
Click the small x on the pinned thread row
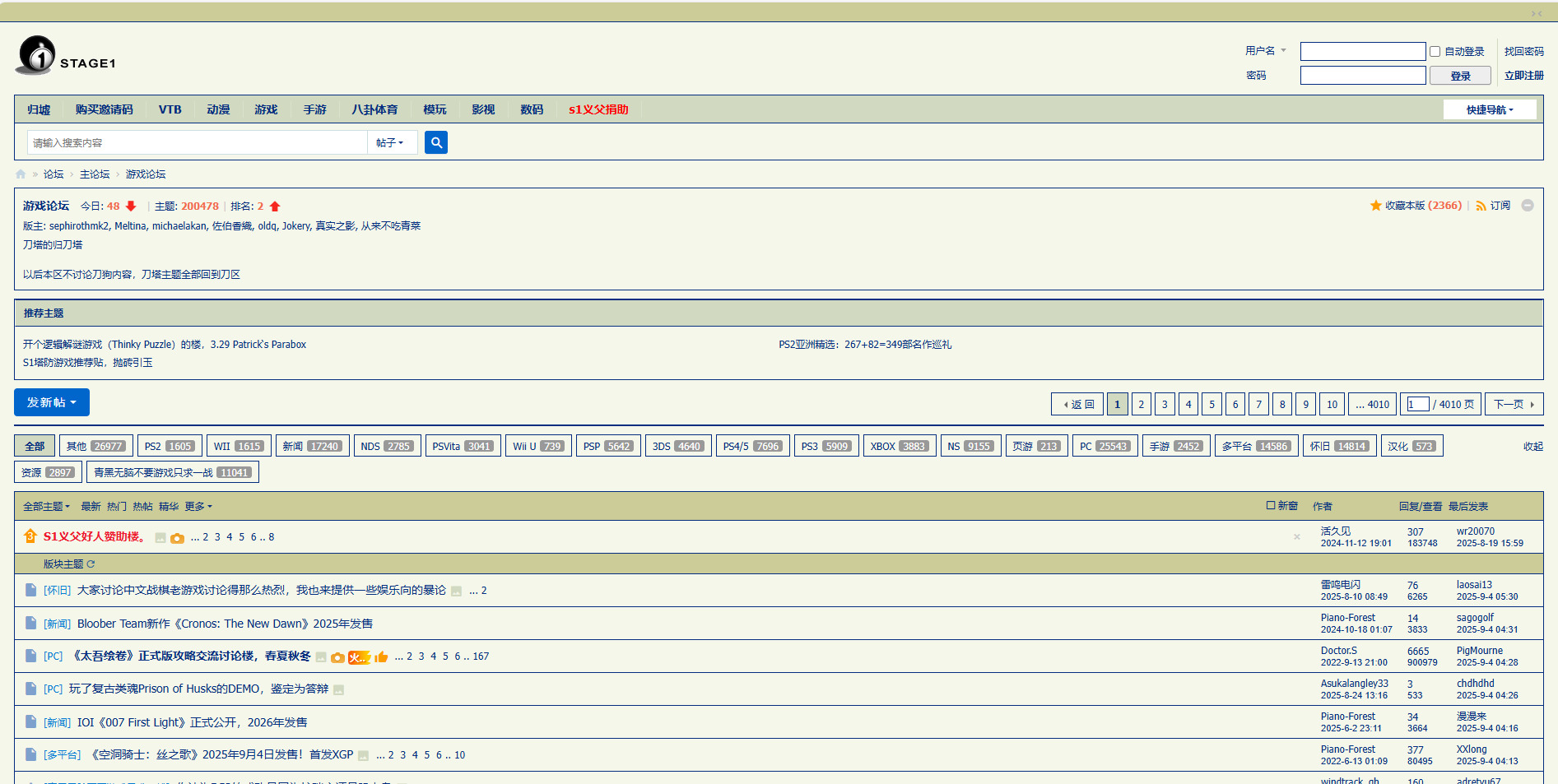1297,537
